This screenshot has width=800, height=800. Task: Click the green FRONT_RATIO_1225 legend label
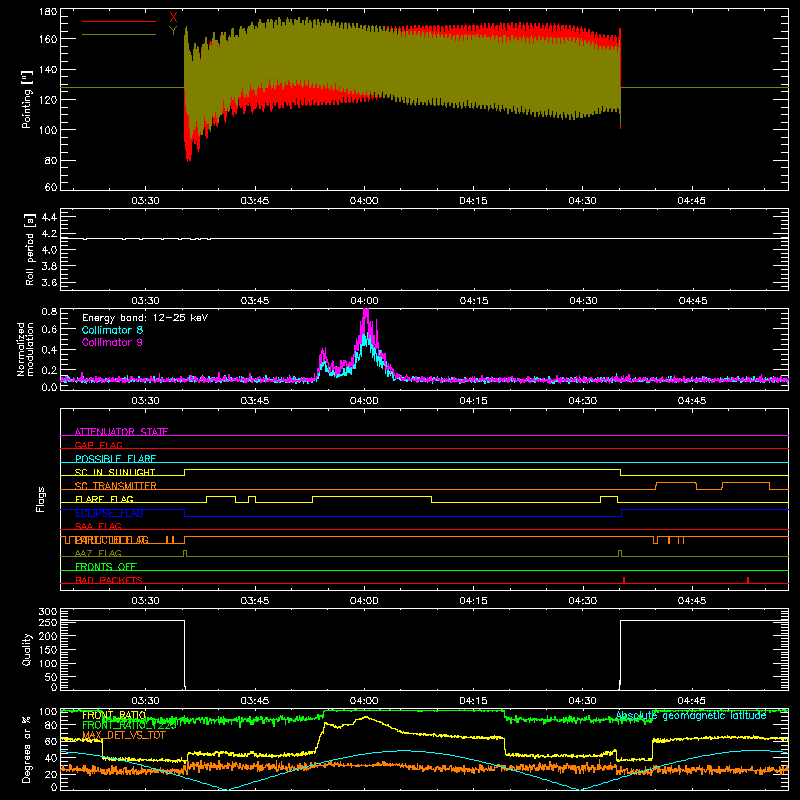click(129, 725)
